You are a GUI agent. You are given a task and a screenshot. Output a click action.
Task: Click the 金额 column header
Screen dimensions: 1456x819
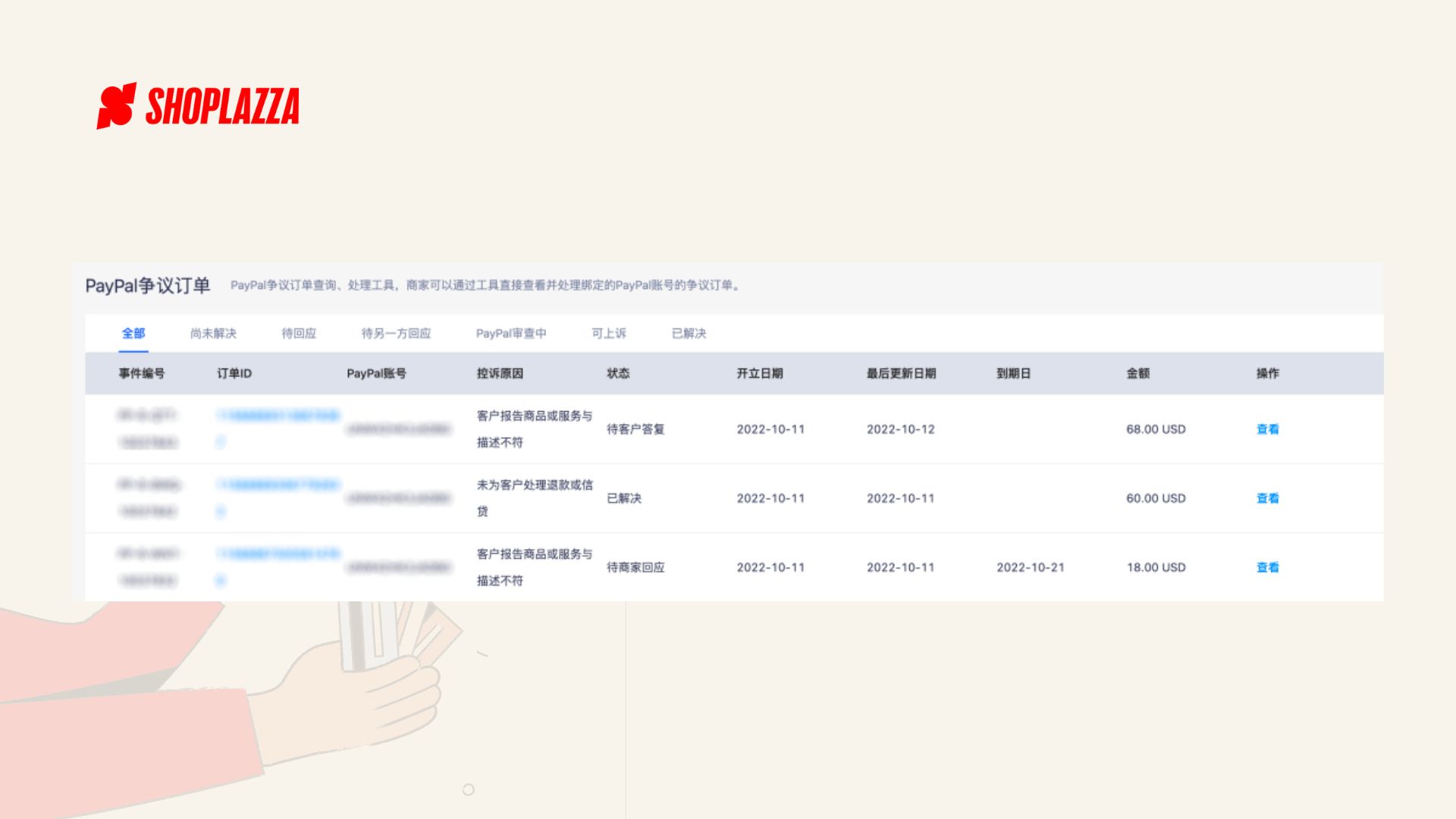point(1137,373)
